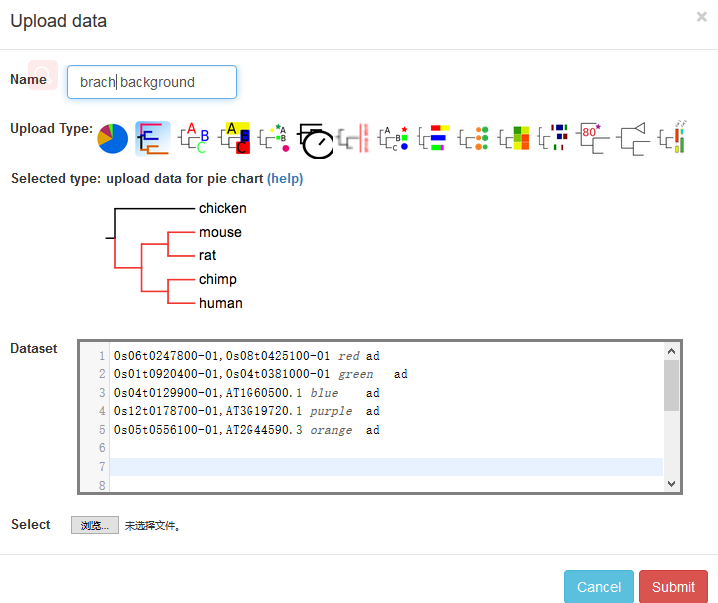Select the collapsed triangle clade icon

click(633, 138)
